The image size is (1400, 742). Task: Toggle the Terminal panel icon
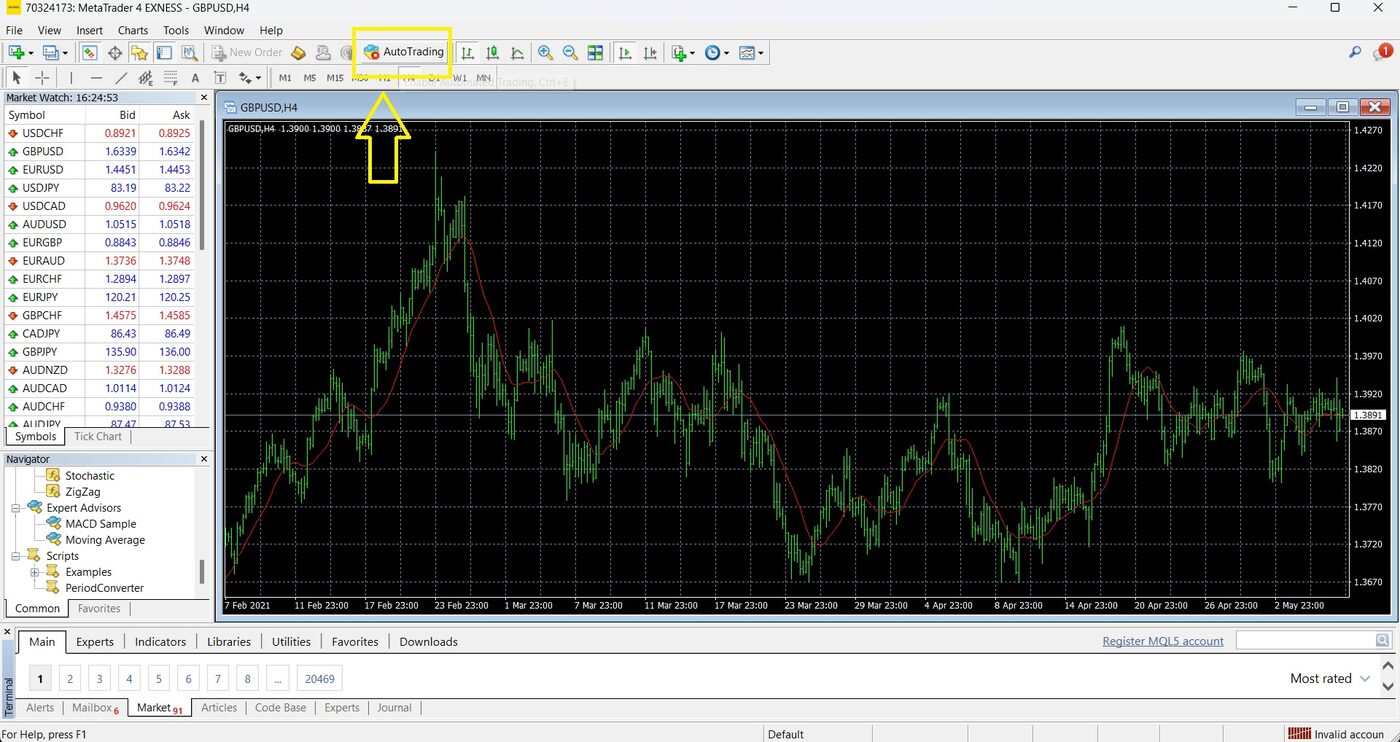click(164, 52)
